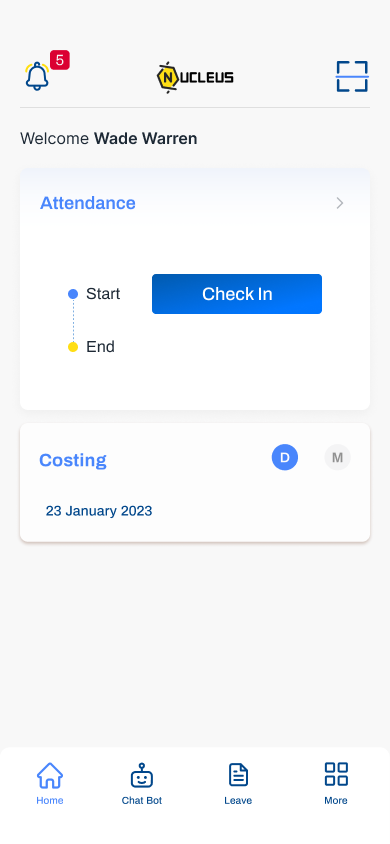The image size is (390, 844).
Task: Tap the blue Start timeline dot
Action: pos(73,294)
